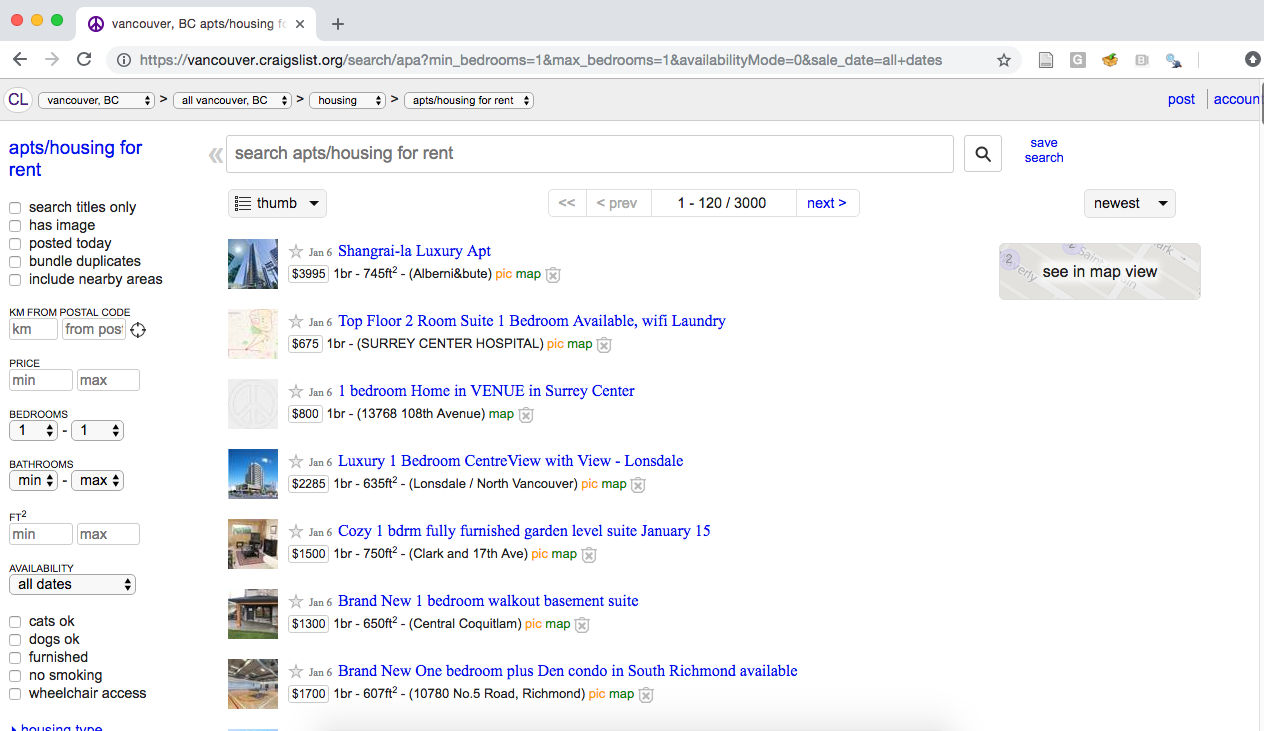Screen dimensions: 1264x731
Task: Click the 'see in map view' button
Action: click(1099, 272)
